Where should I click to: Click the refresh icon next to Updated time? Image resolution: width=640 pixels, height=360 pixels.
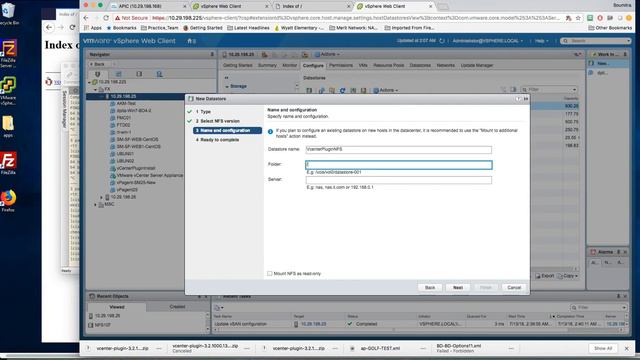coord(442,41)
